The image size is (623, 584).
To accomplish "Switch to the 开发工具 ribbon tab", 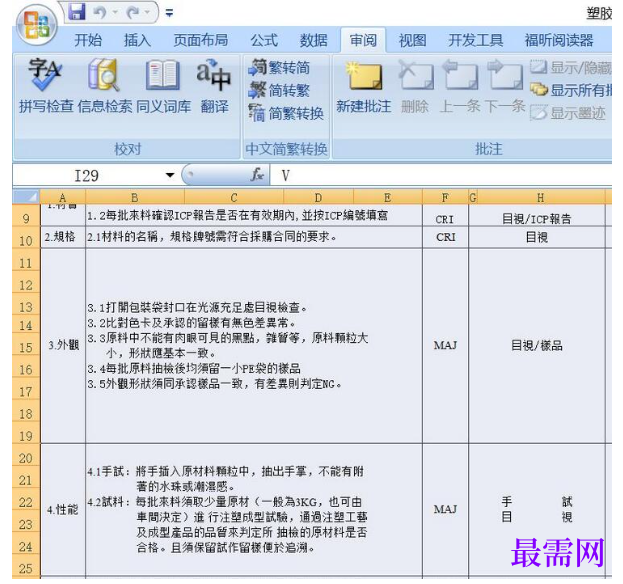I will pyautogui.click(x=475, y=40).
